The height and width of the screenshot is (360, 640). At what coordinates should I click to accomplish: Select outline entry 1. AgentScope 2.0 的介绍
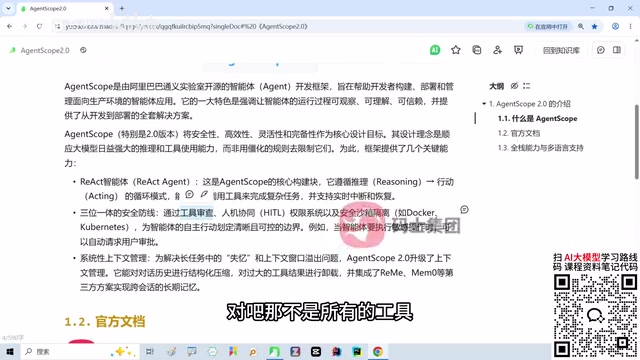tap(529, 104)
